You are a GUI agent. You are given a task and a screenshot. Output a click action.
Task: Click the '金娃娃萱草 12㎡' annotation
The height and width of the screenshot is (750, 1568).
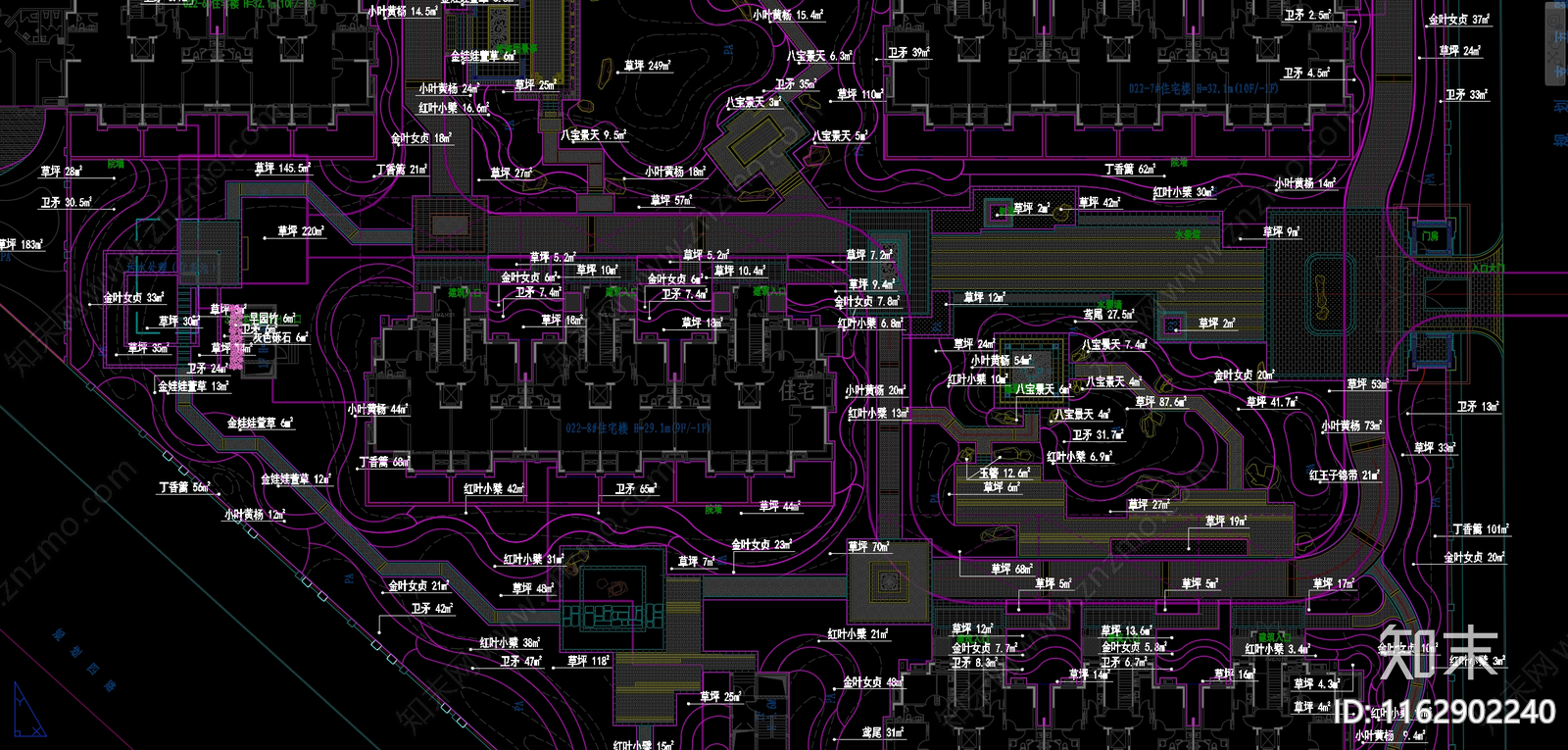point(296,479)
